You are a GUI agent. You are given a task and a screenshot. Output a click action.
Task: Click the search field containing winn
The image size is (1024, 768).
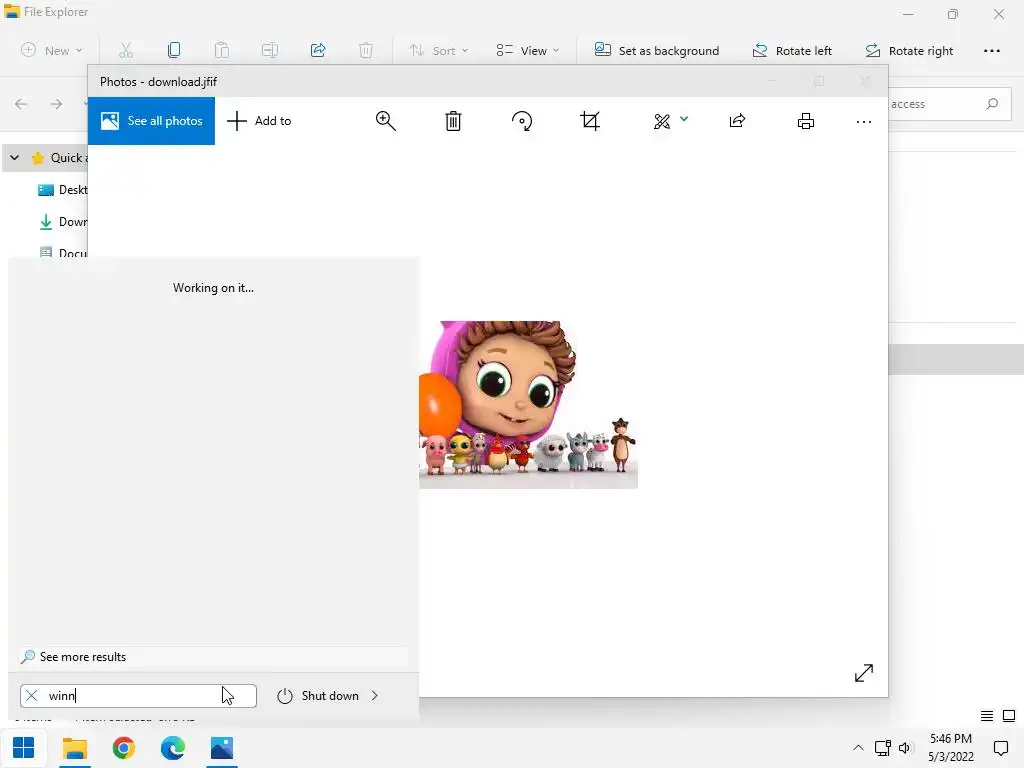pyautogui.click(x=138, y=696)
